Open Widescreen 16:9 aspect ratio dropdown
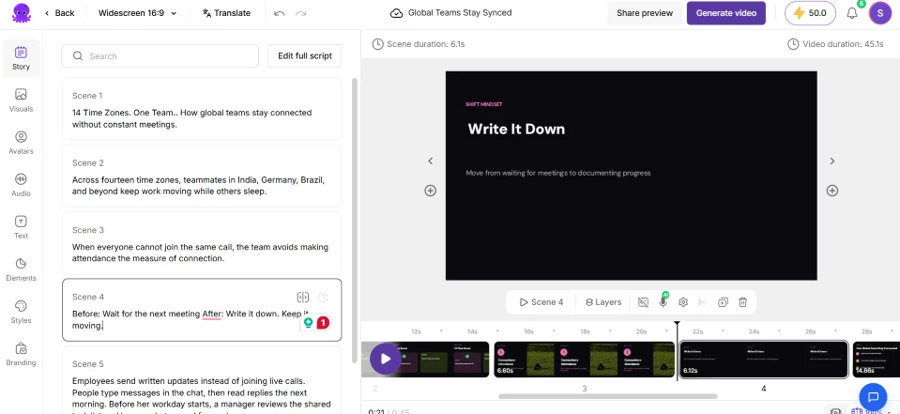Viewport: 900px width, 414px height. 137,13
